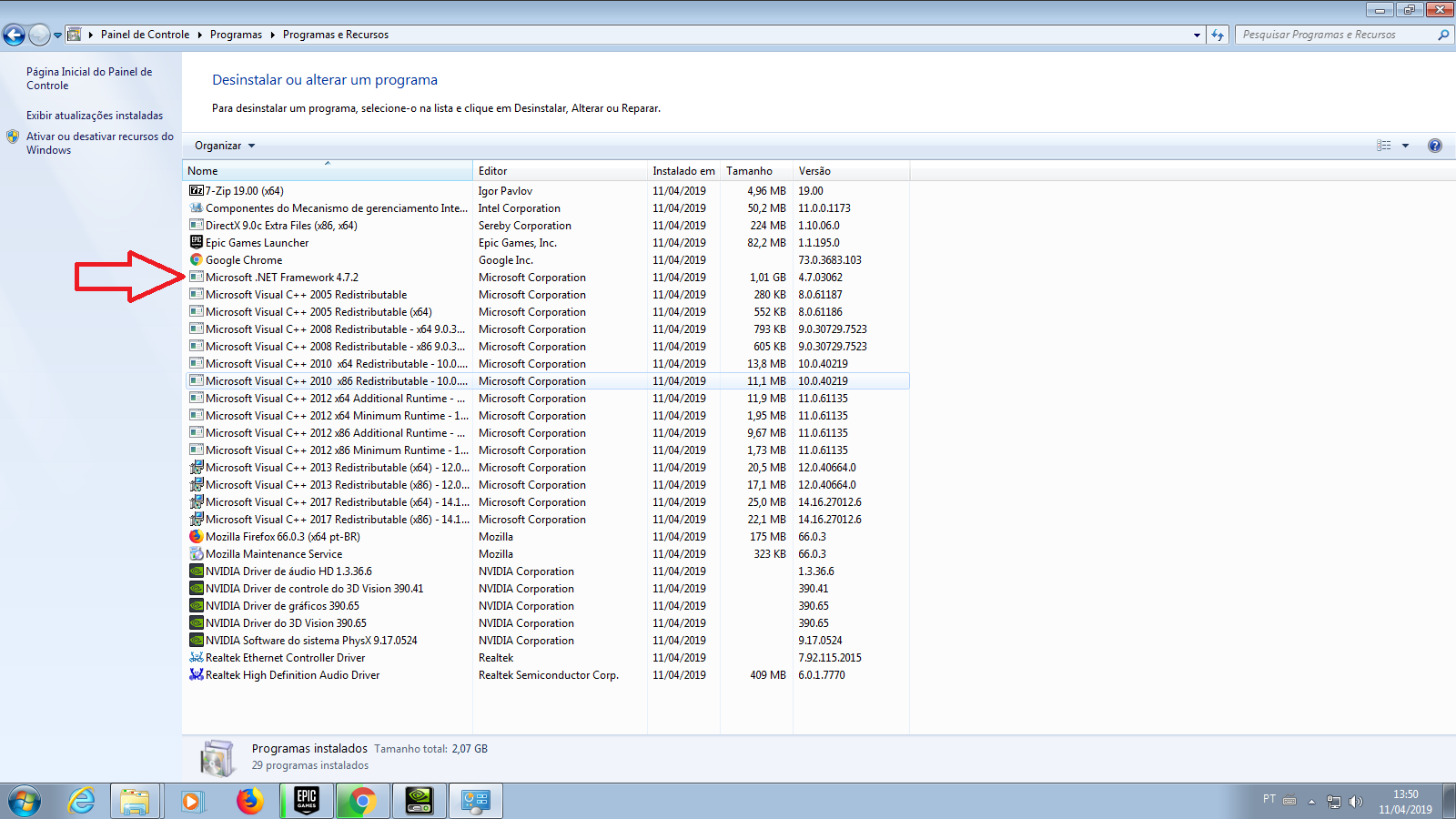
Task: Click the Visual C++ 2013 Redistributable (x64) icon
Action: (x=196, y=468)
